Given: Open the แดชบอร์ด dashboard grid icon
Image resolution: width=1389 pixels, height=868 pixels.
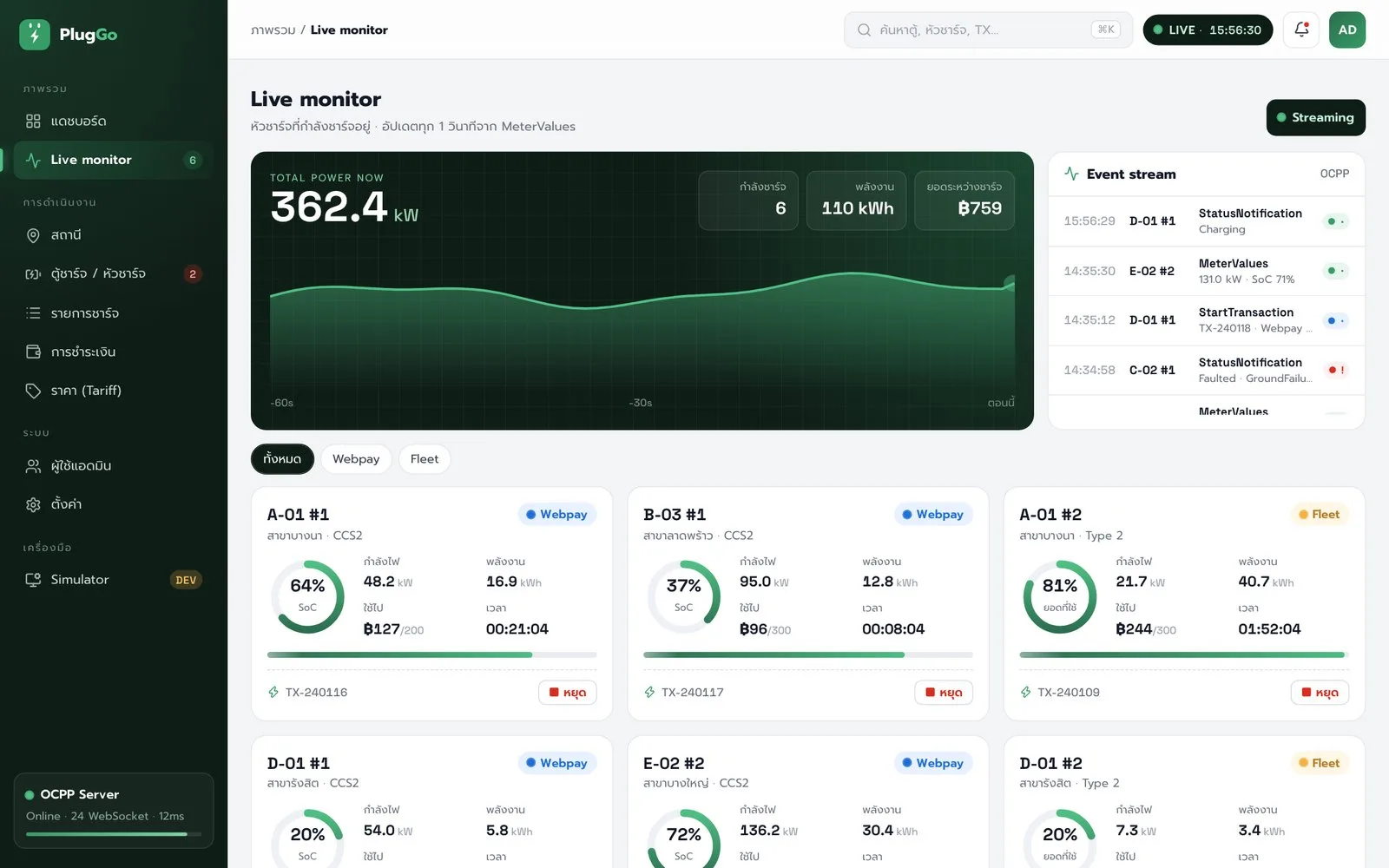Looking at the screenshot, I should click(x=33, y=121).
